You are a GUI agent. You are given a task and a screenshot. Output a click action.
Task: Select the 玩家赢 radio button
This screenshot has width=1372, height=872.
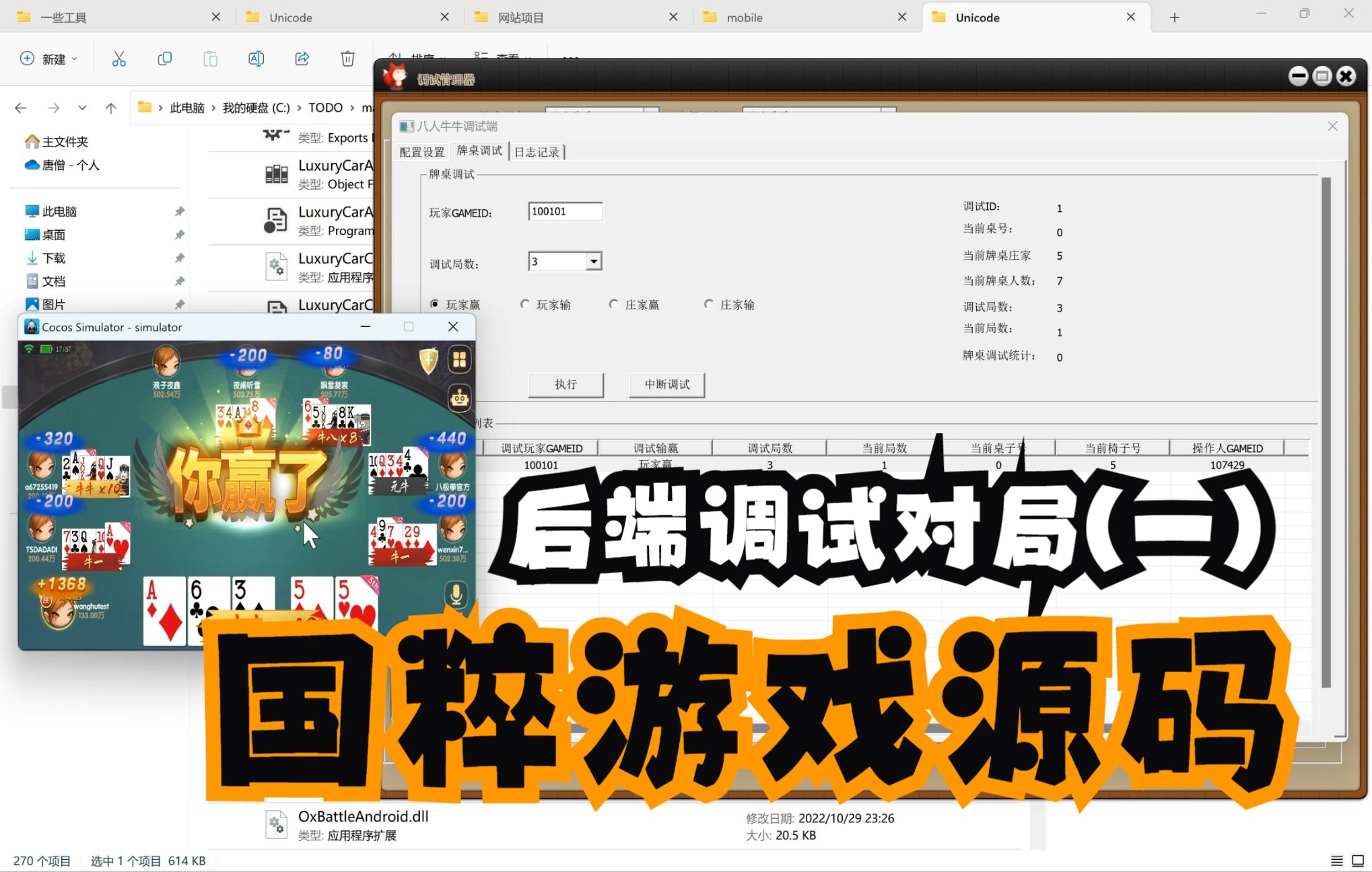(435, 304)
